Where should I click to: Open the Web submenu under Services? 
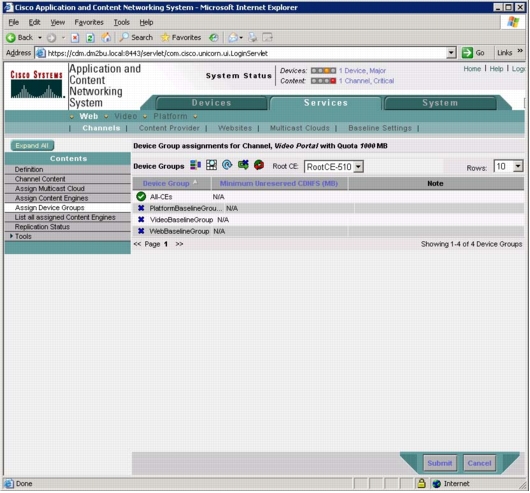click(89, 116)
